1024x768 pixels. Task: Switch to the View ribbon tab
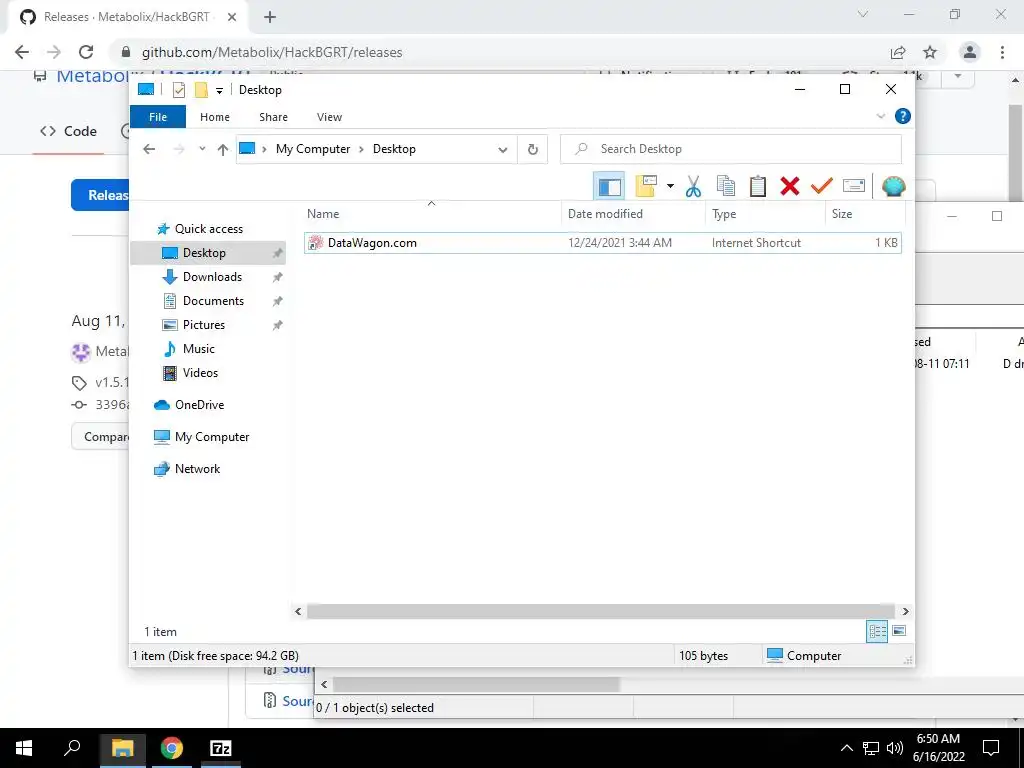click(x=329, y=117)
